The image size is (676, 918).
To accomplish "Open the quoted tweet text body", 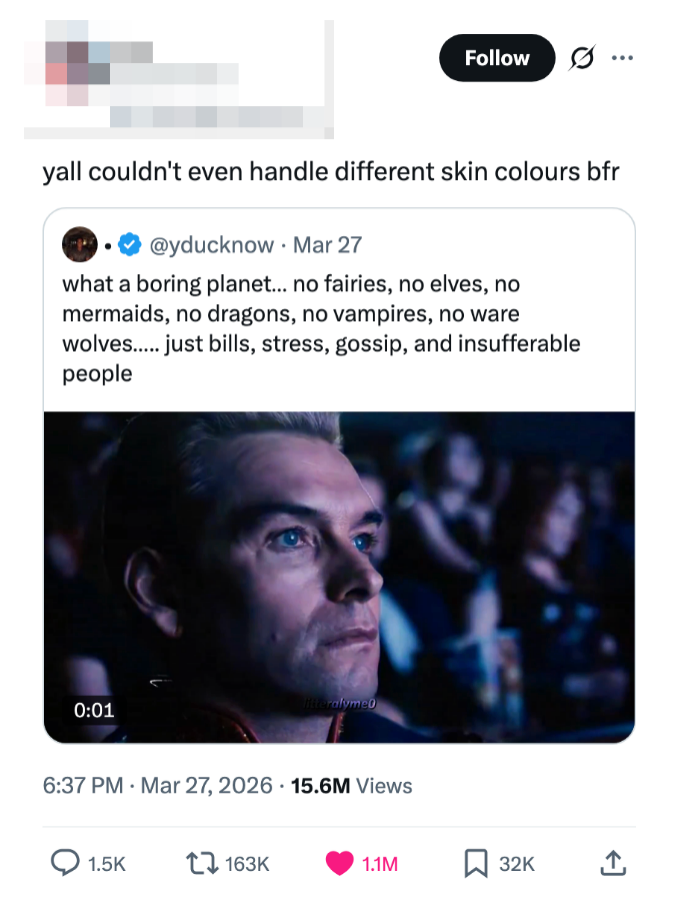I will (x=320, y=329).
